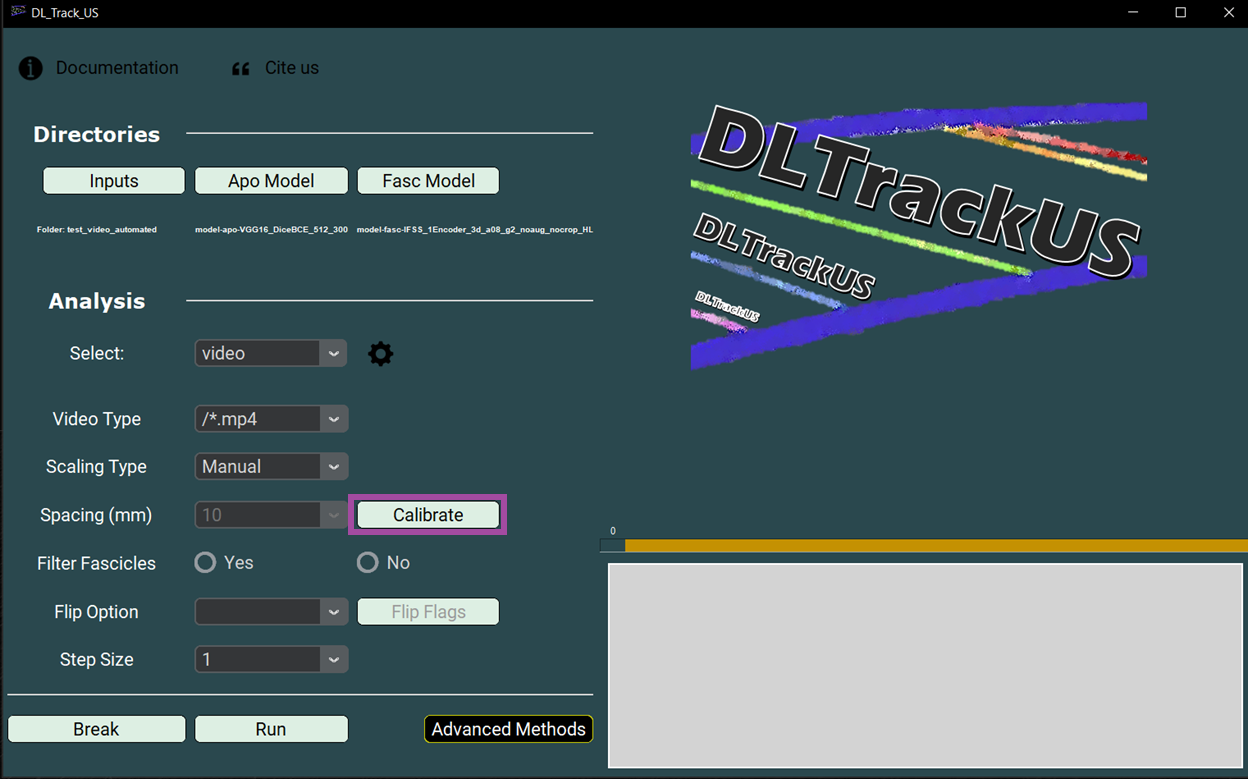This screenshot has height=779, width=1248.
Task: Enable Filter Fascicles by selecting Yes
Action: click(204, 562)
